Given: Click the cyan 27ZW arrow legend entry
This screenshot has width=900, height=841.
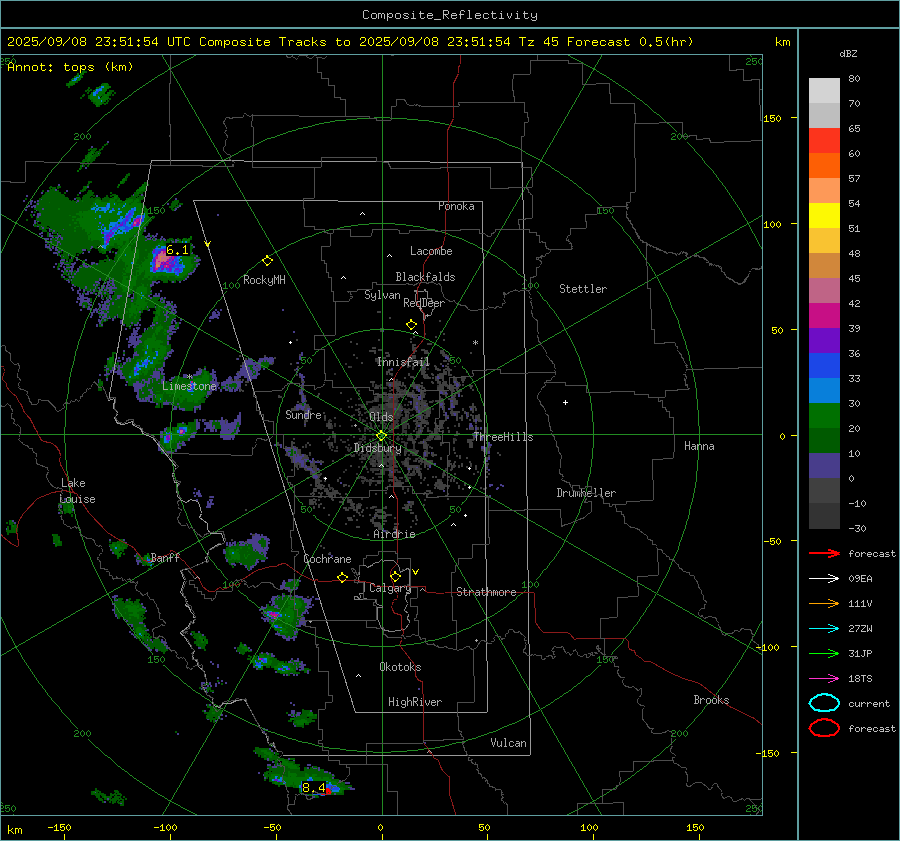Looking at the screenshot, I should click(x=824, y=629).
